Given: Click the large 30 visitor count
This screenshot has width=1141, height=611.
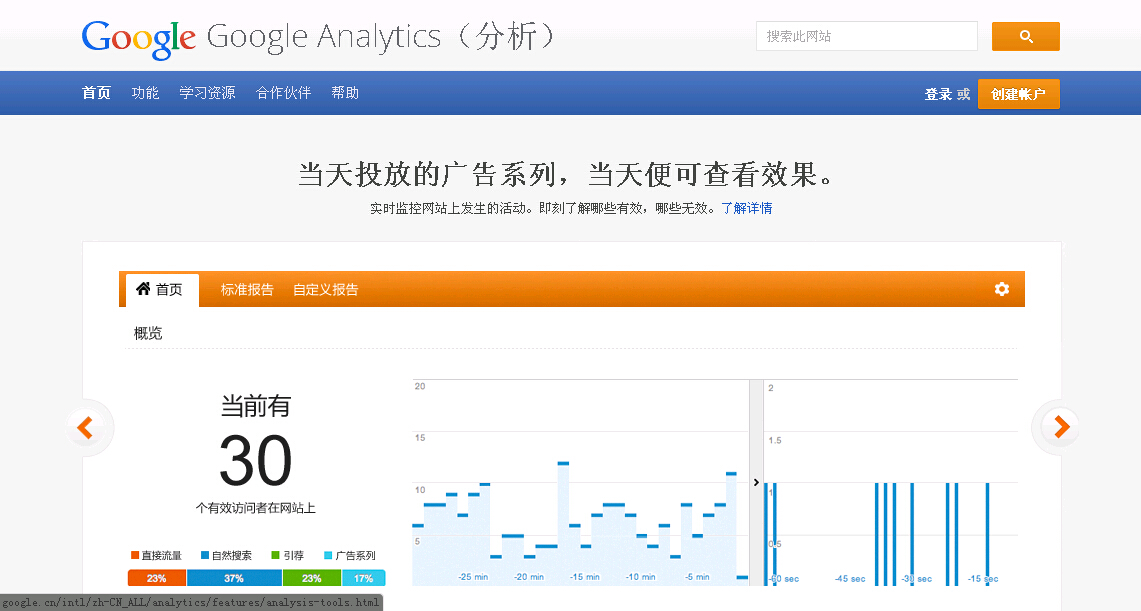Looking at the screenshot, I should 255,460.
